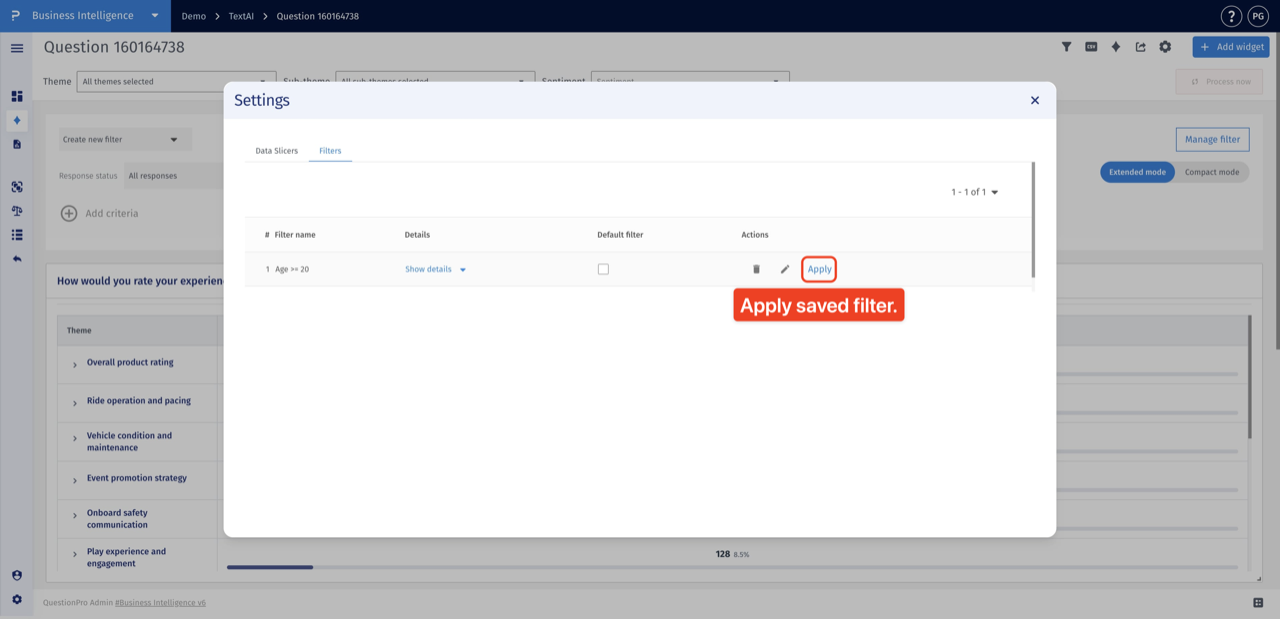Click the Add widget button
Image resolution: width=1280 pixels, height=619 pixels.
1231,47
